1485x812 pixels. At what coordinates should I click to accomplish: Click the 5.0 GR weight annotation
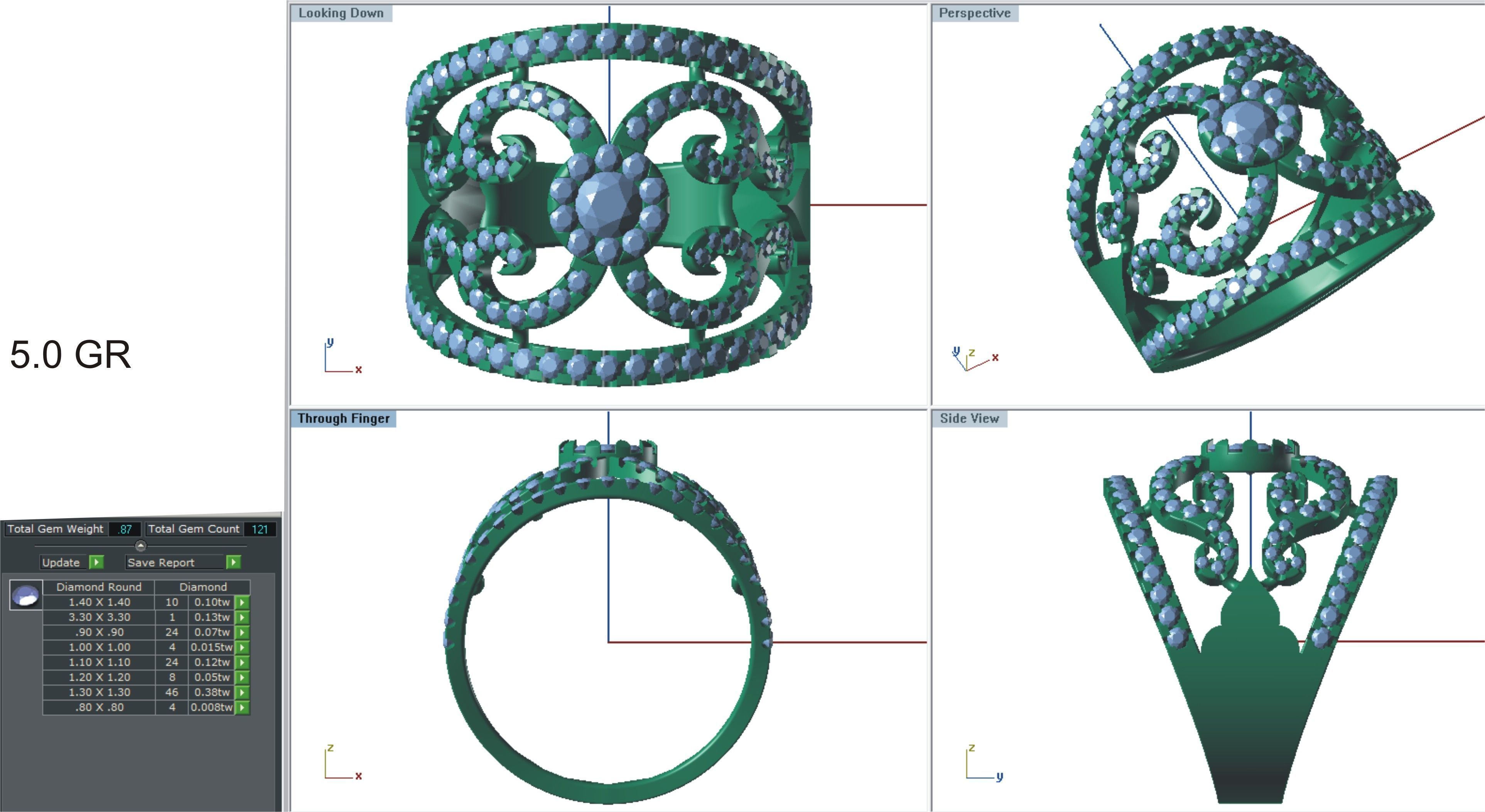click(x=70, y=354)
